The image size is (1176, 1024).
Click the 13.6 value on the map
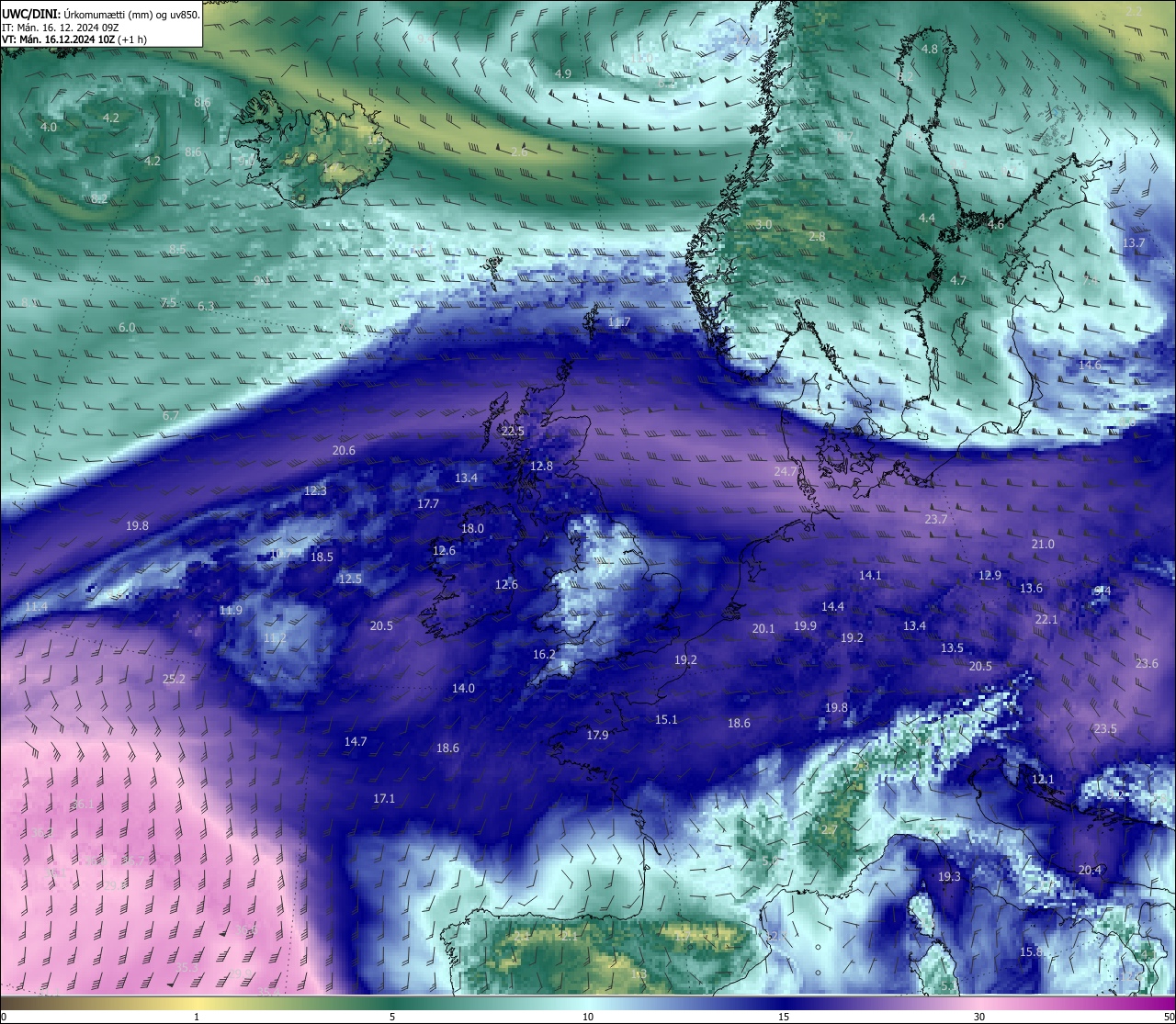[x=1031, y=589]
